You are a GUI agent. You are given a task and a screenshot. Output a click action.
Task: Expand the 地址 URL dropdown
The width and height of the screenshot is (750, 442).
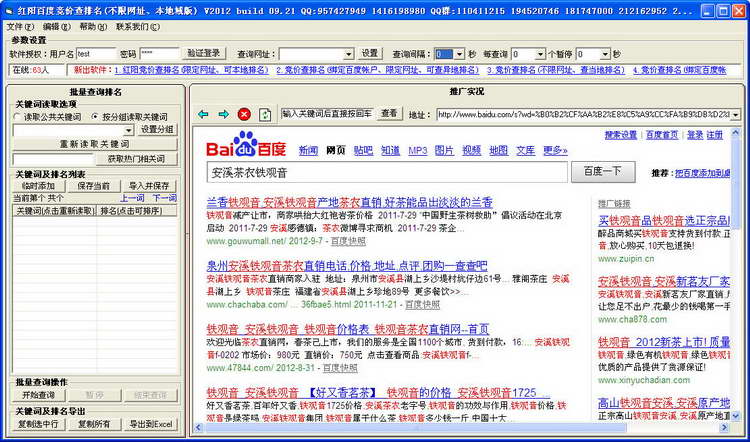pyautogui.click(x=735, y=115)
